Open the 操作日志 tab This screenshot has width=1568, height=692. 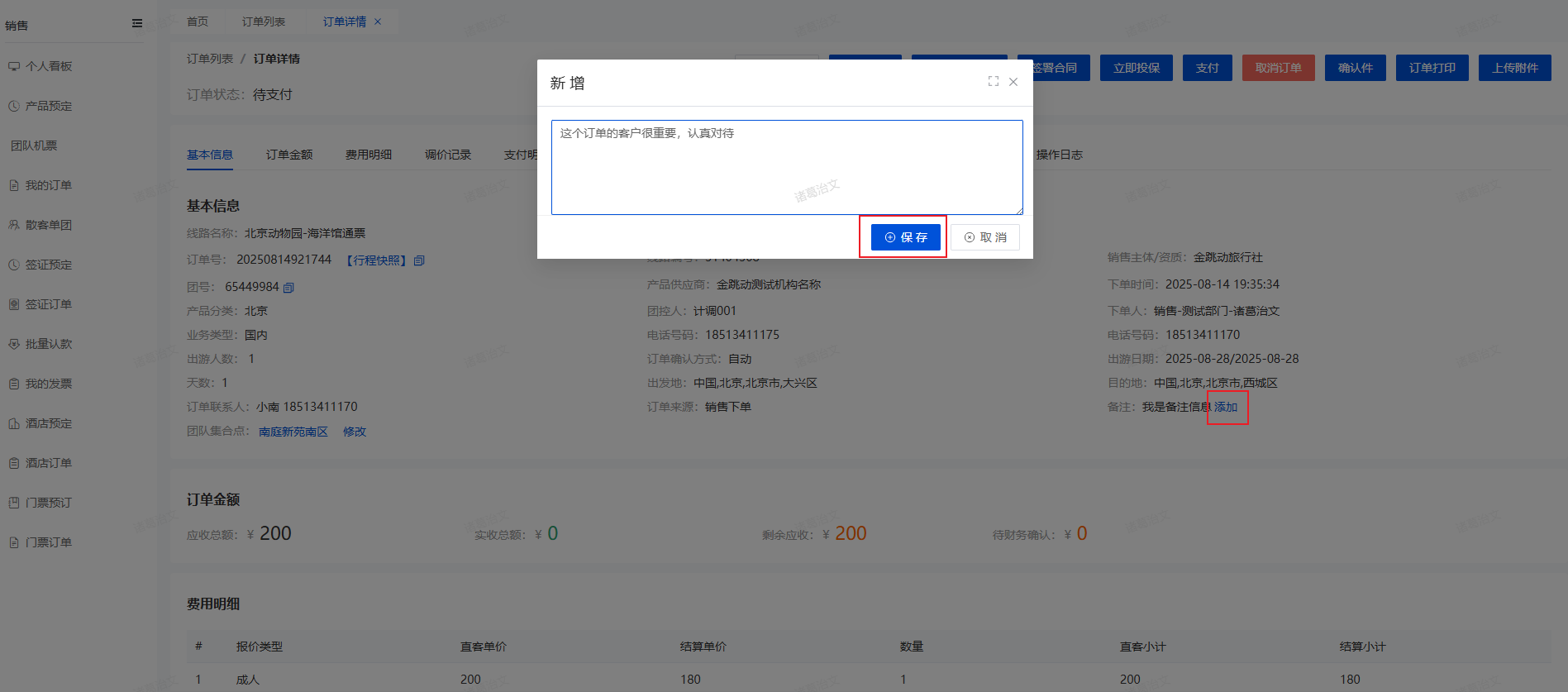click(x=1059, y=155)
